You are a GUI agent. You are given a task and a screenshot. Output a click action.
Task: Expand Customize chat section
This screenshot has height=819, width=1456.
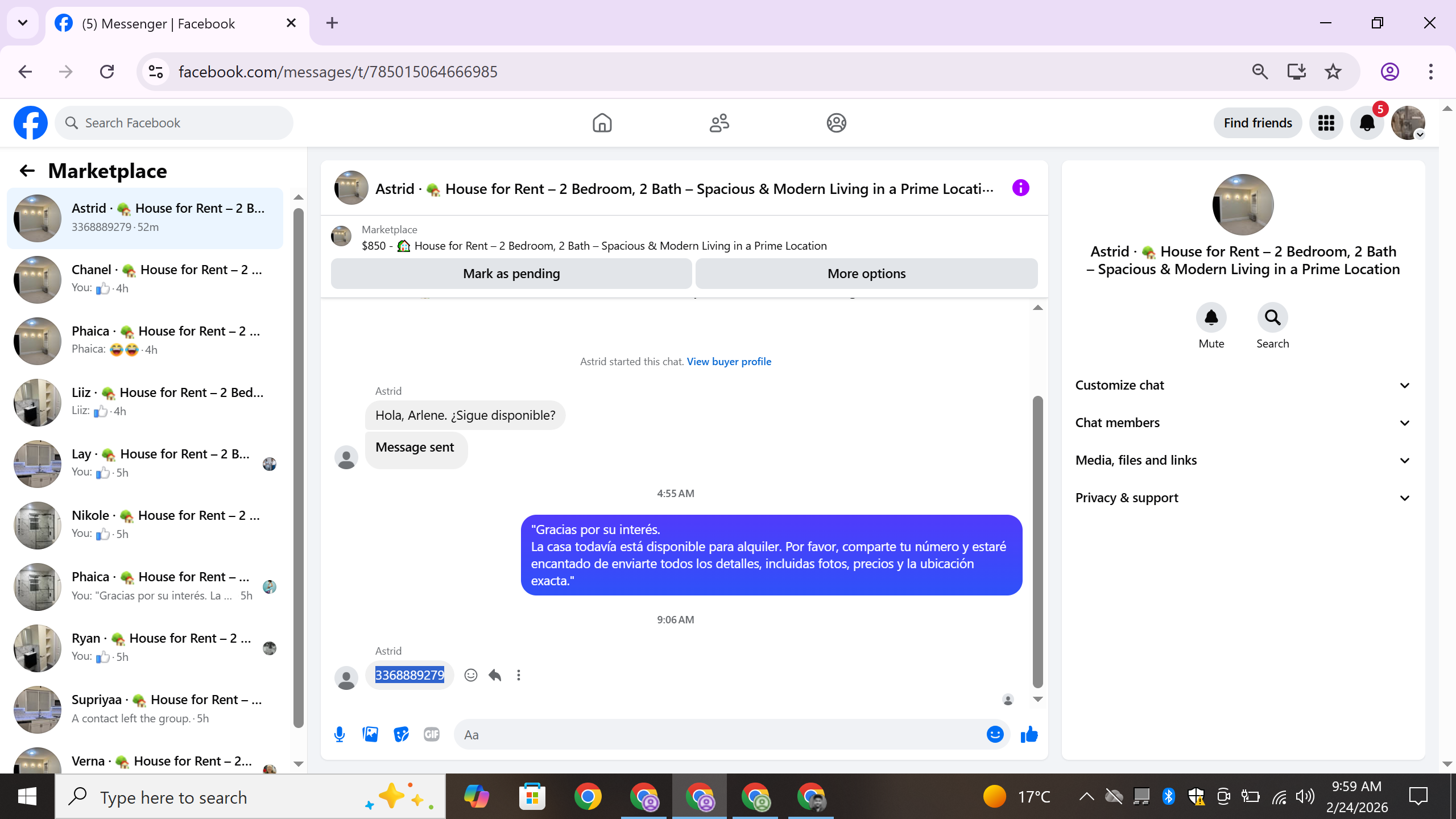click(x=1243, y=385)
